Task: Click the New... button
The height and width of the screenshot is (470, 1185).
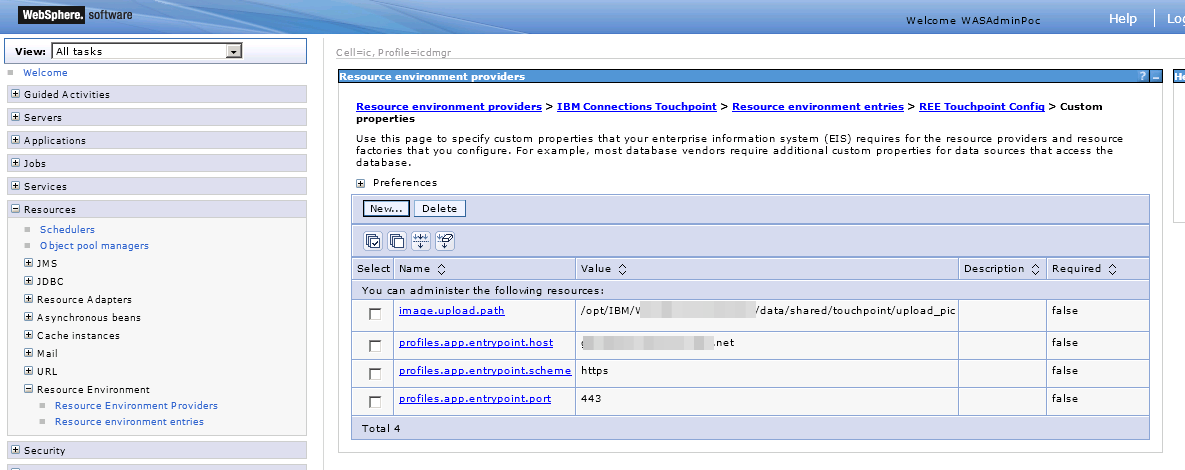Action: [386, 209]
